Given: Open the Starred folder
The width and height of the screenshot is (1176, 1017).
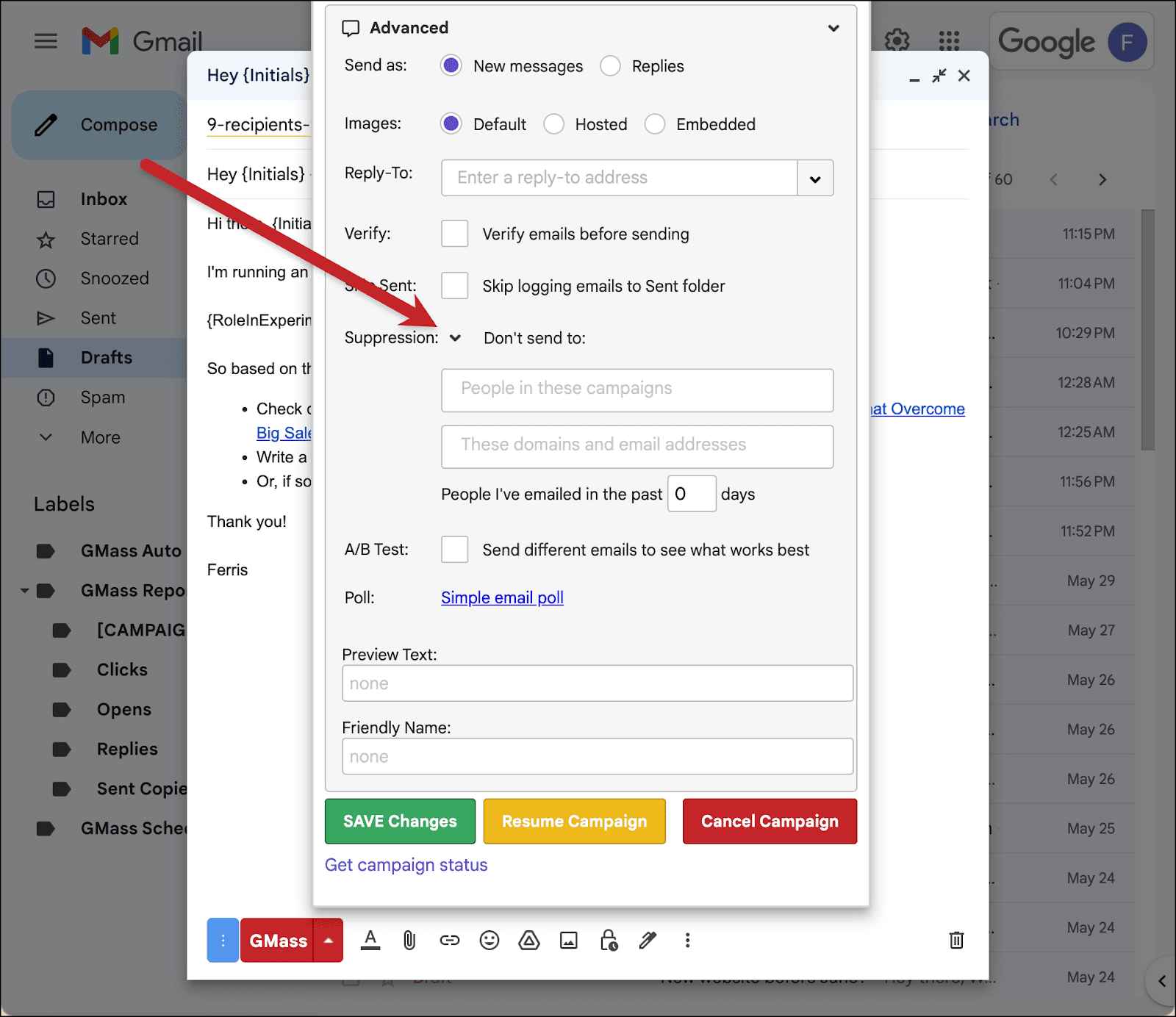Looking at the screenshot, I should pyautogui.click(x=110, y=239).
